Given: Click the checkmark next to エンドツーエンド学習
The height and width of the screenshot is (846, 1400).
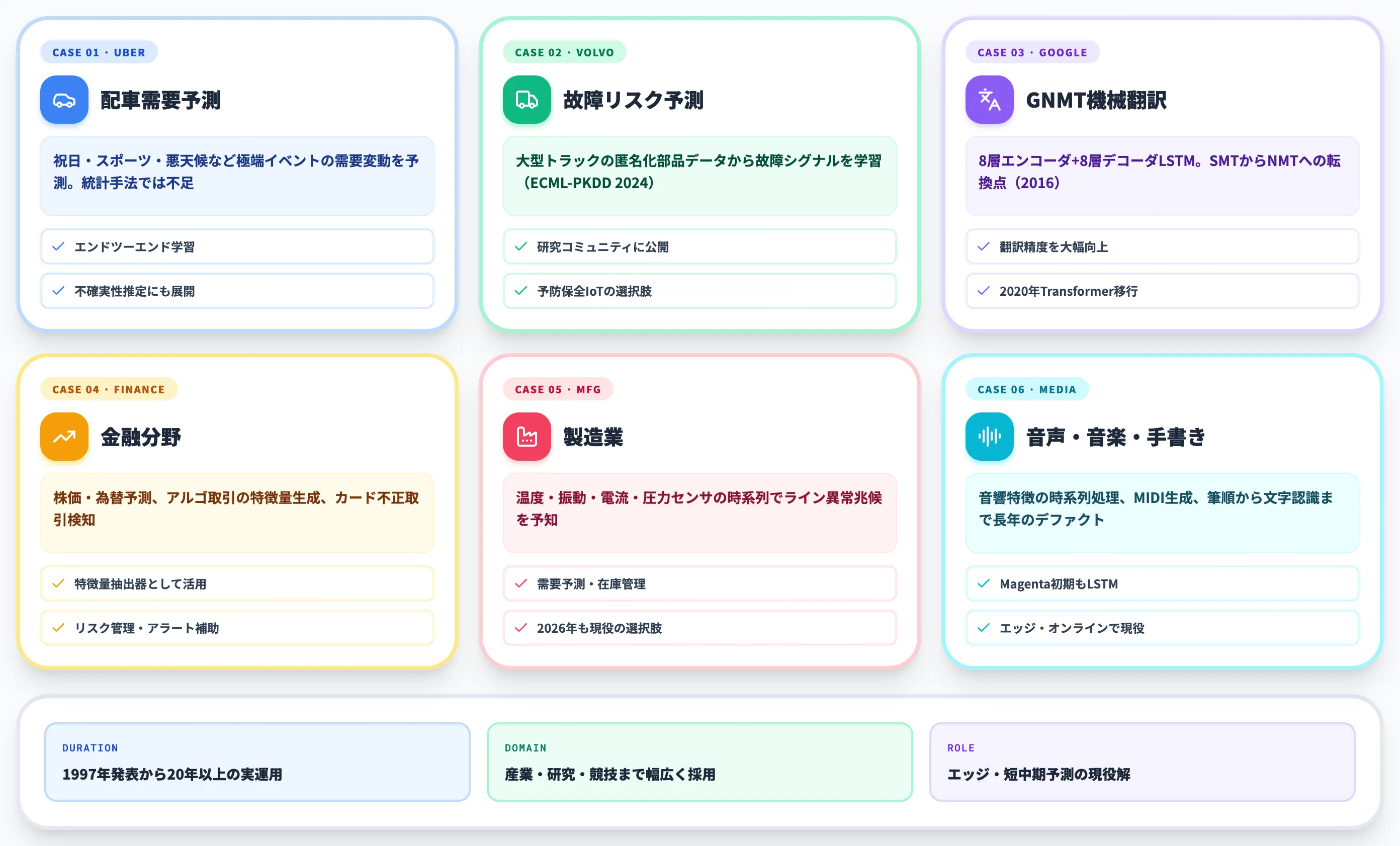Looking at the screenshot, I should [58, 246].
